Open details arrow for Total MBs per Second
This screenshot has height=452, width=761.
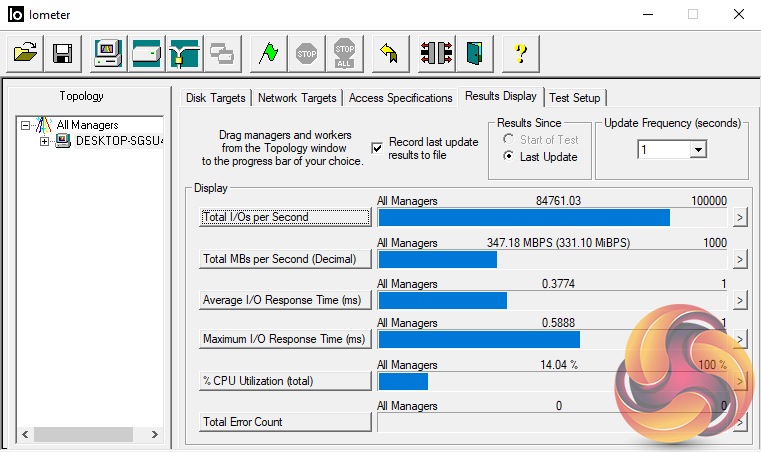point(740,259)
